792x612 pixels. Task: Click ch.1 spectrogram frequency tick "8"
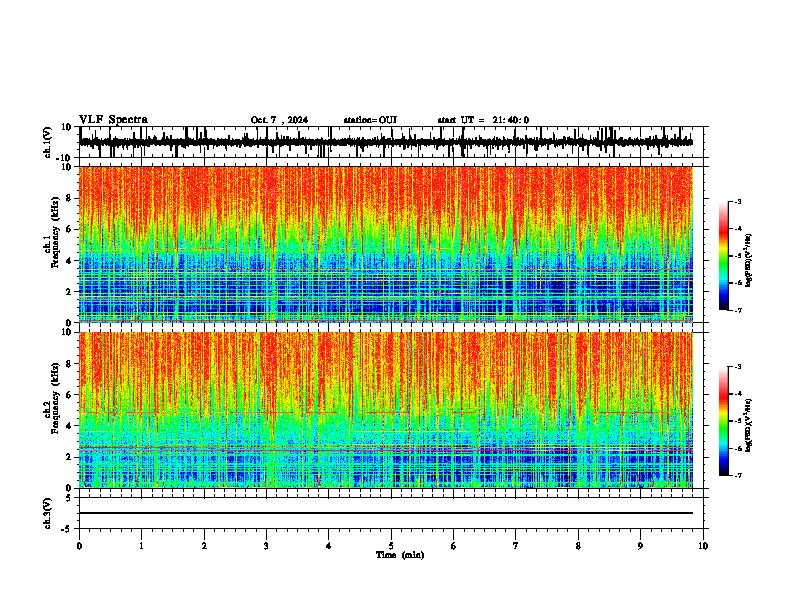[70, 198]
